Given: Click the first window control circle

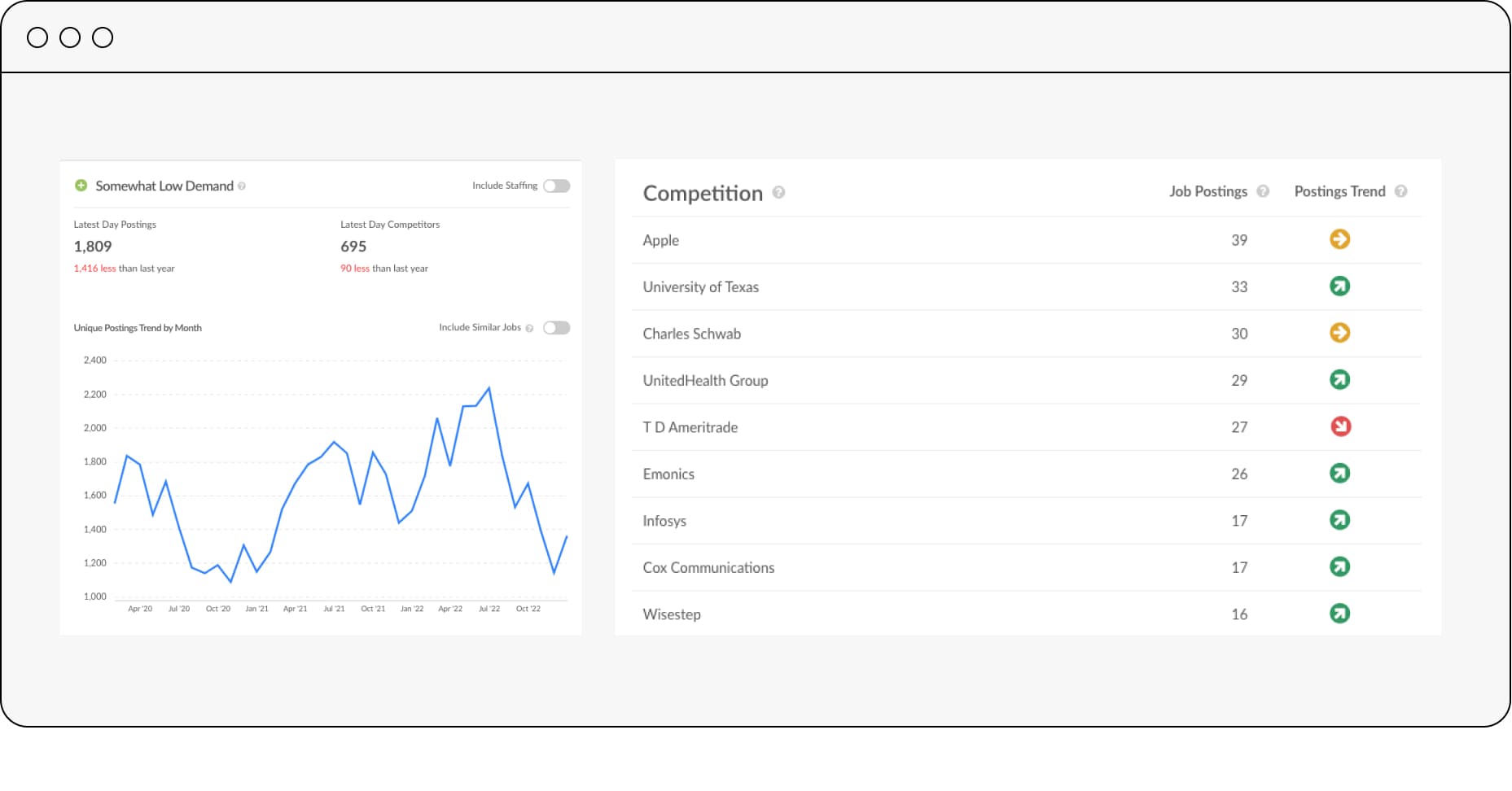Looking at the screenshot, I should 37,37.
